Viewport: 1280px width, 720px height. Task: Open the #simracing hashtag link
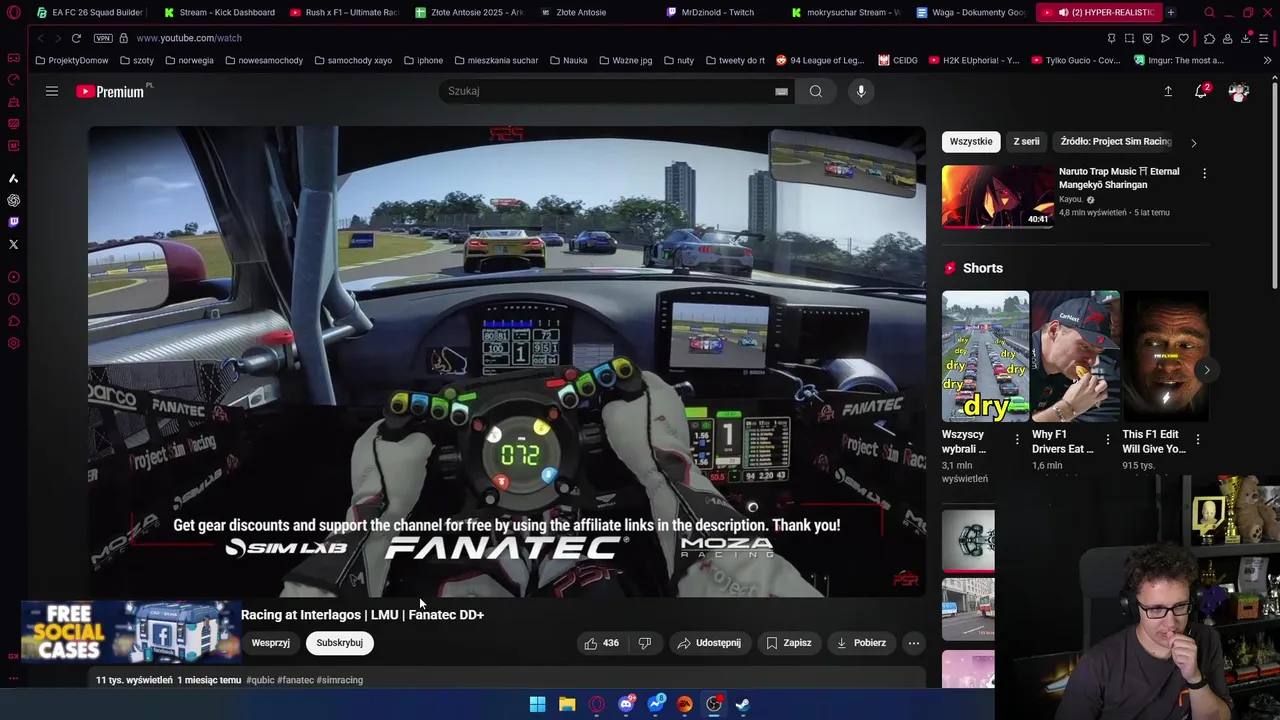pos(340,680)
